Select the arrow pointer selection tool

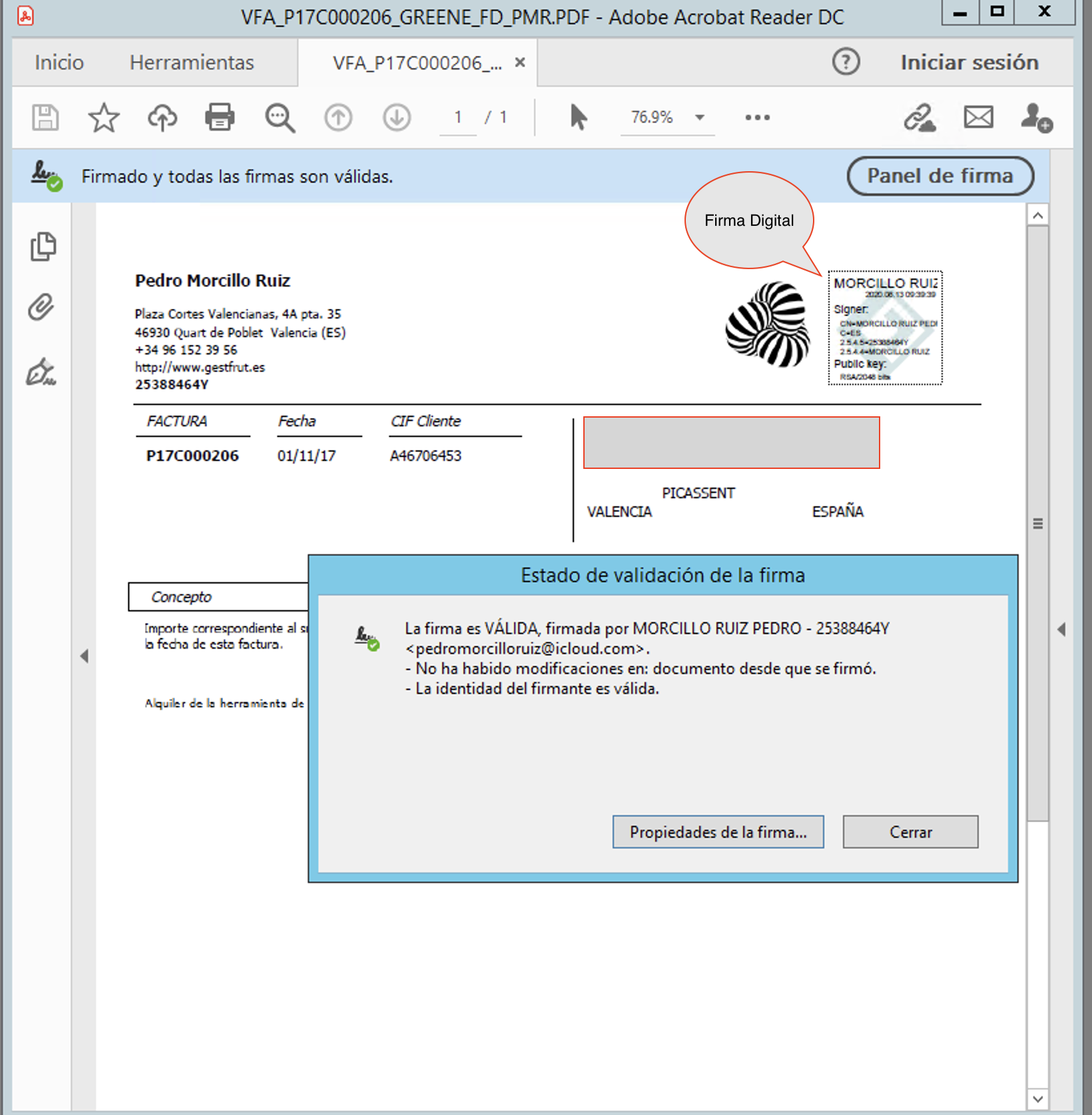click(x=578, y=118)
